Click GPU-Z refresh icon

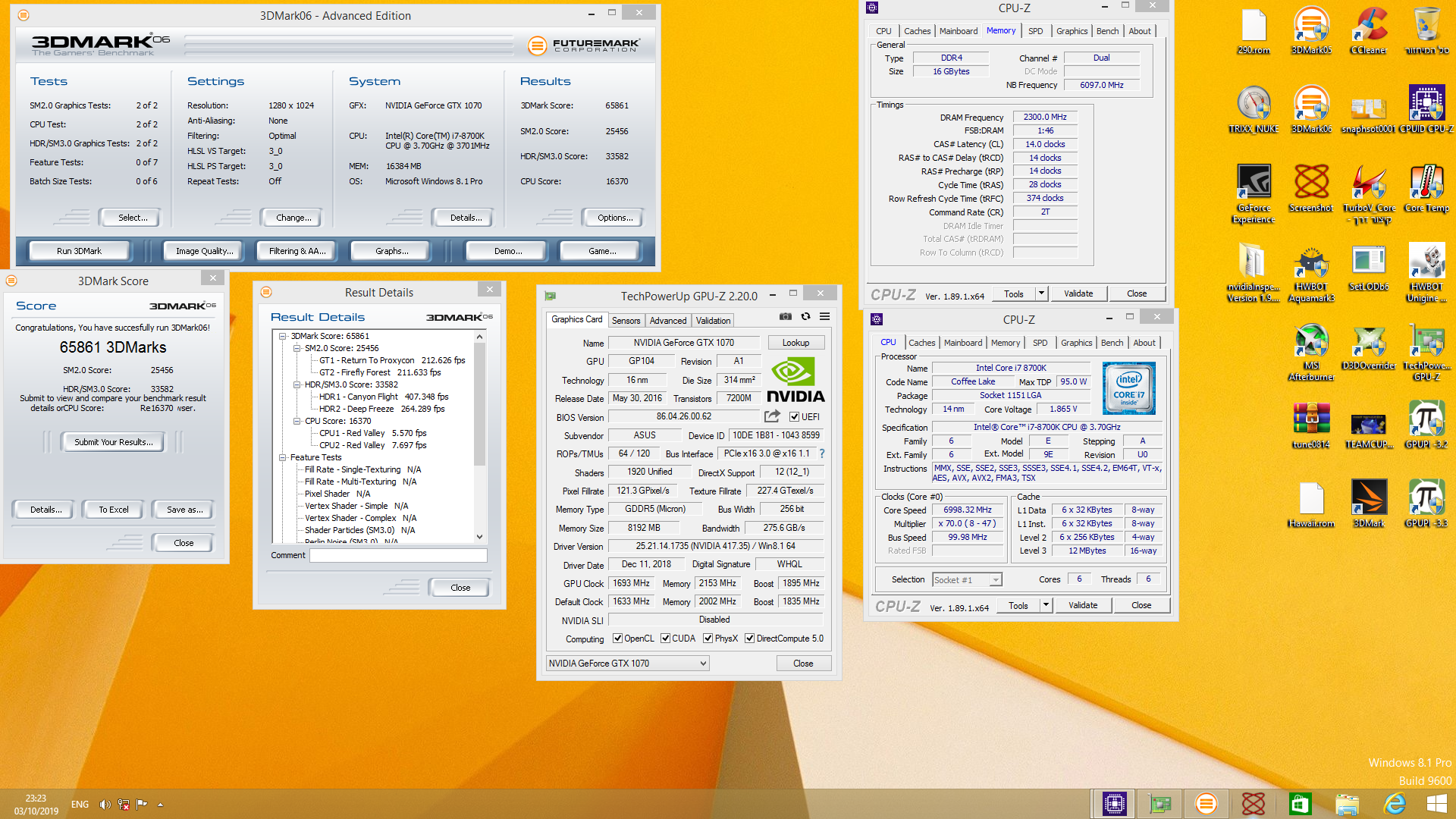805,317
